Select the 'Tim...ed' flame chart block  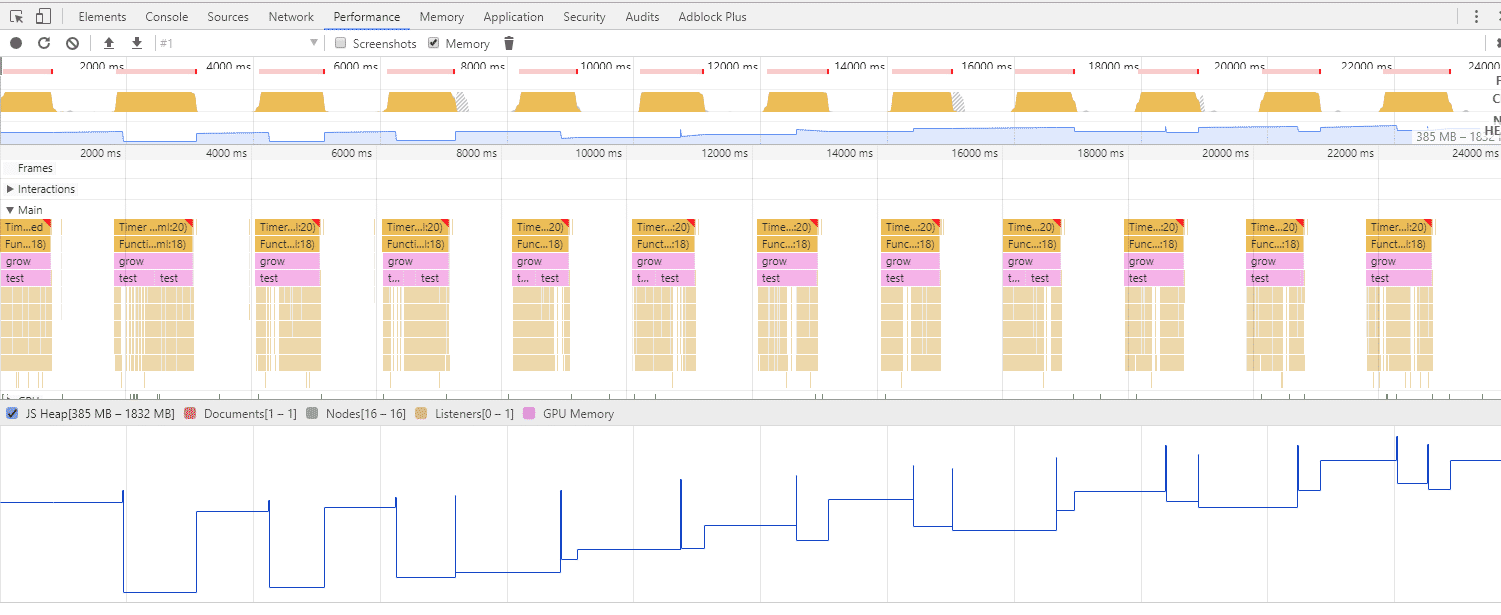click(24, 227)
